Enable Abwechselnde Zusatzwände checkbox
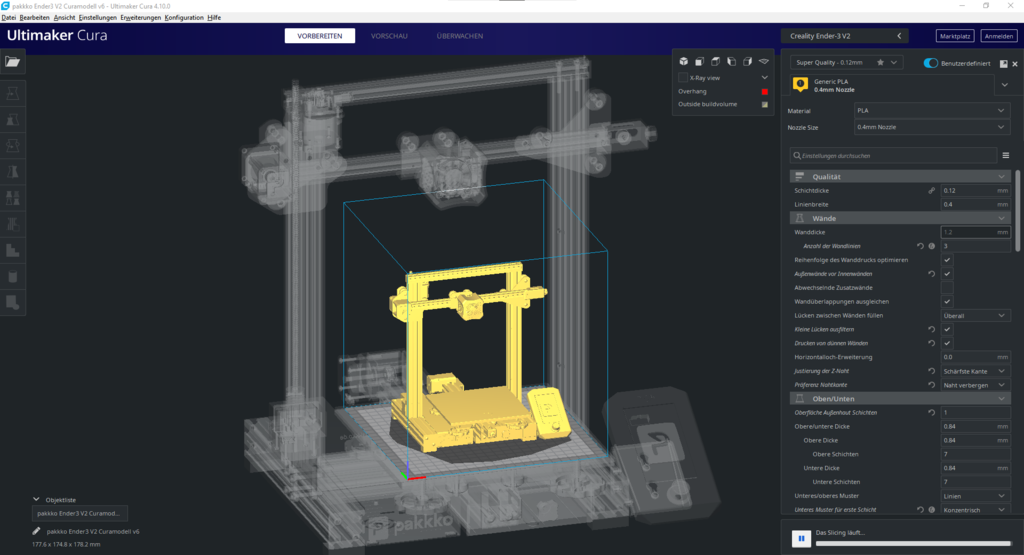Viewport: 1024px width, 555px height. (947, 287)
